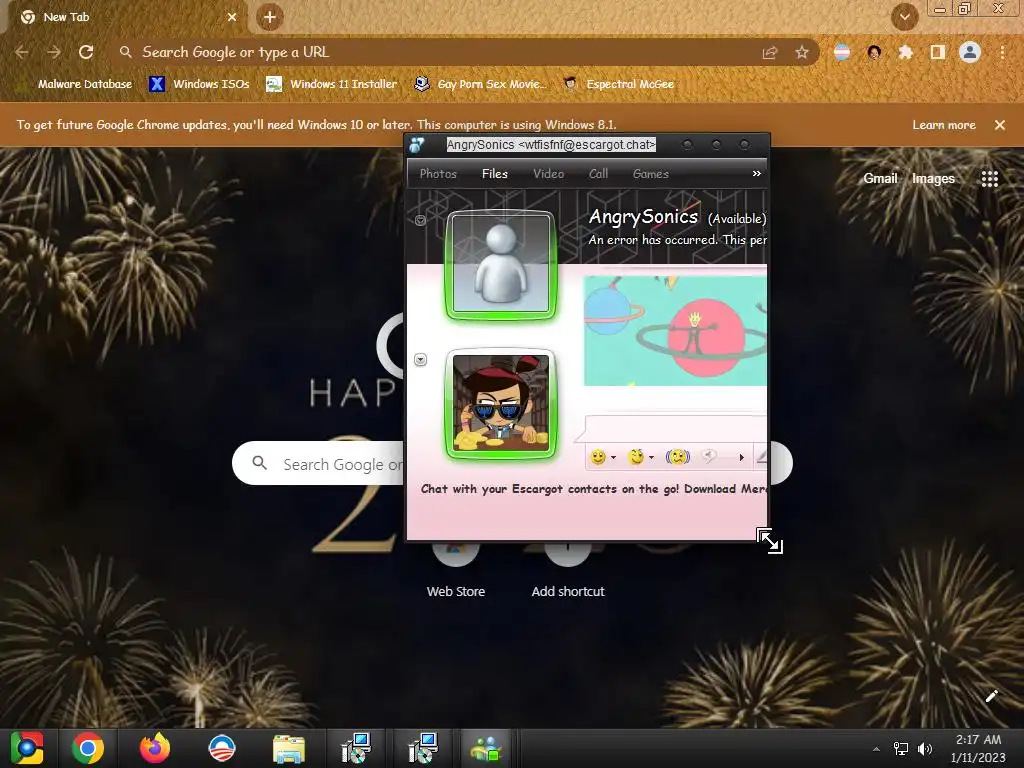
Task: Bookmark this tab with the star icon
Action: (801, 52)
